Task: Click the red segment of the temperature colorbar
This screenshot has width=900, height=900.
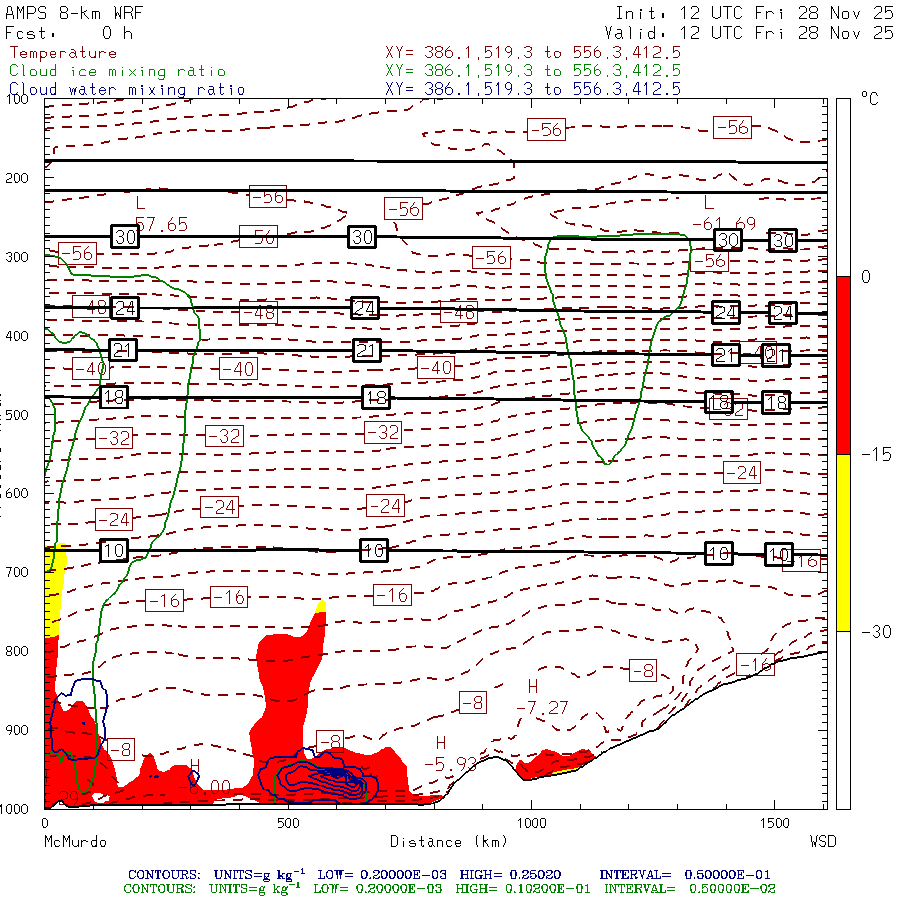Action: click(843, 365)
